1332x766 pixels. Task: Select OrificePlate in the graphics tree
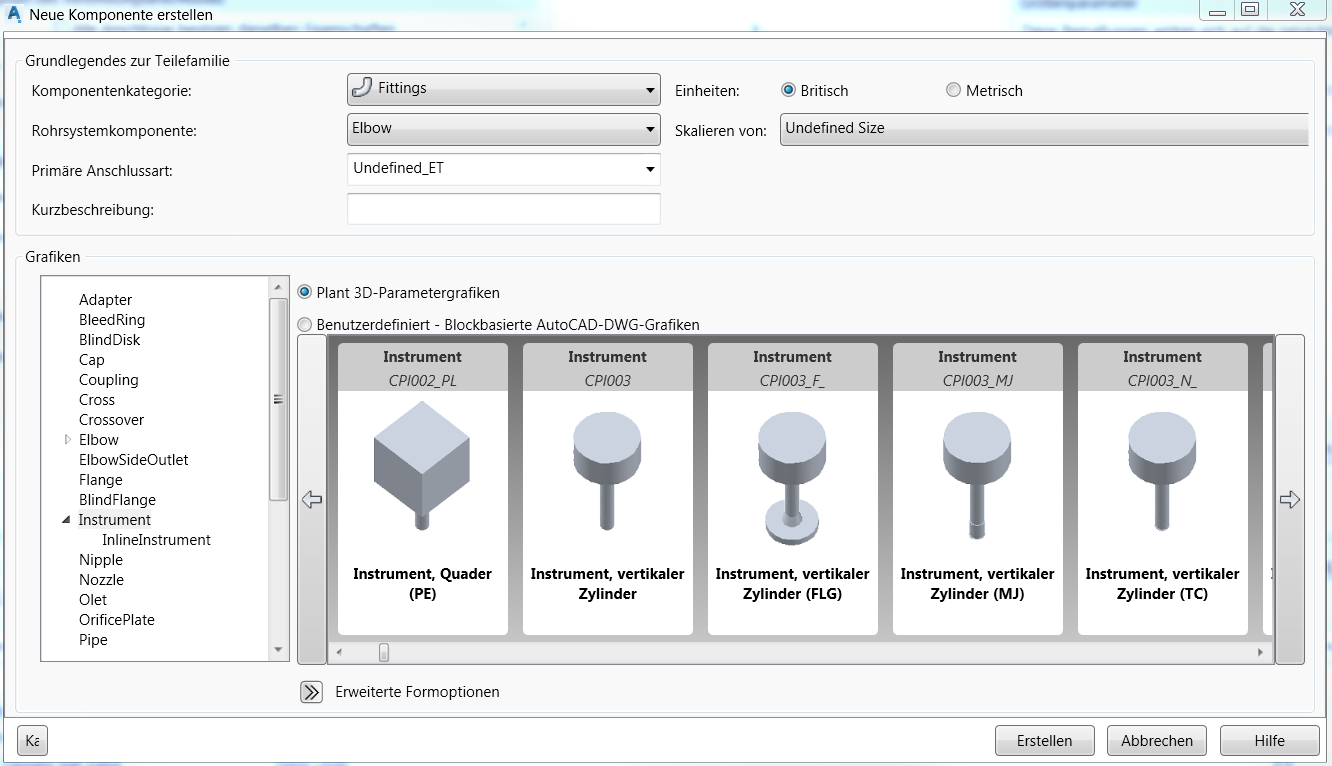pyautogui.click(x=117, y=620)
